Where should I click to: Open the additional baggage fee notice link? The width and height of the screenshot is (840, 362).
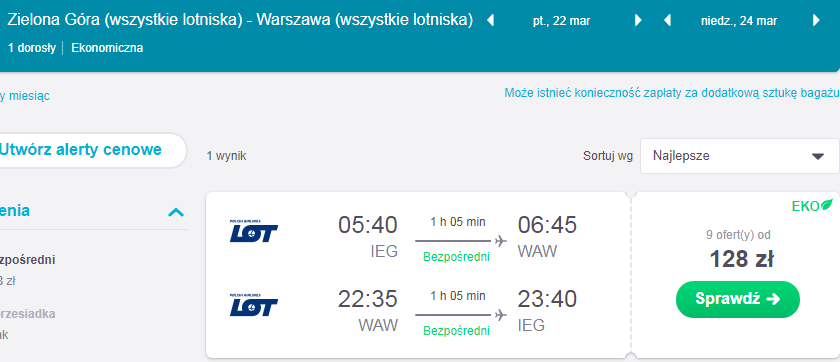pyautogui.click(x=672, y=93)
